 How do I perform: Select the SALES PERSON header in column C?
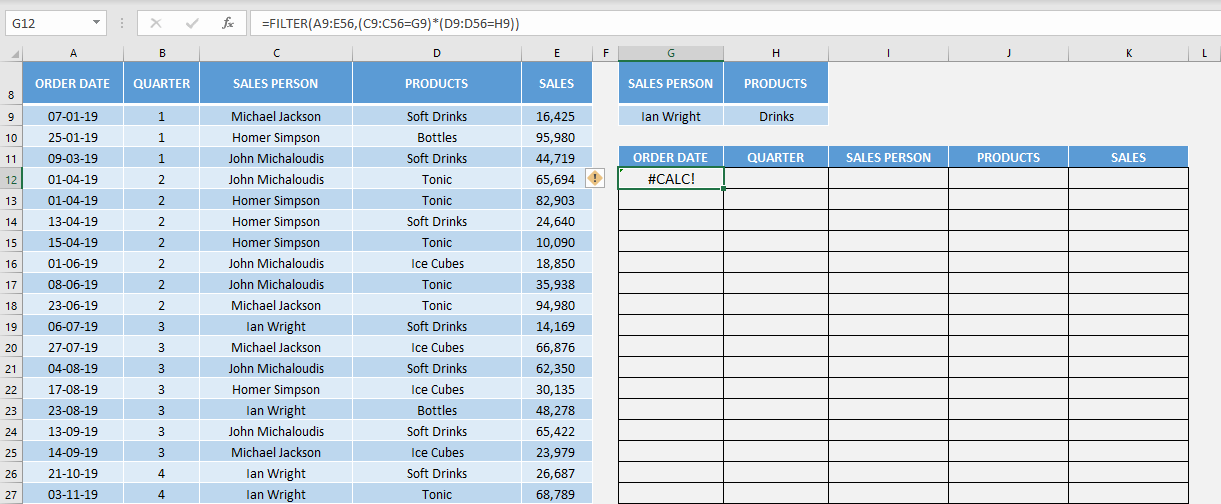click(276, 83)
